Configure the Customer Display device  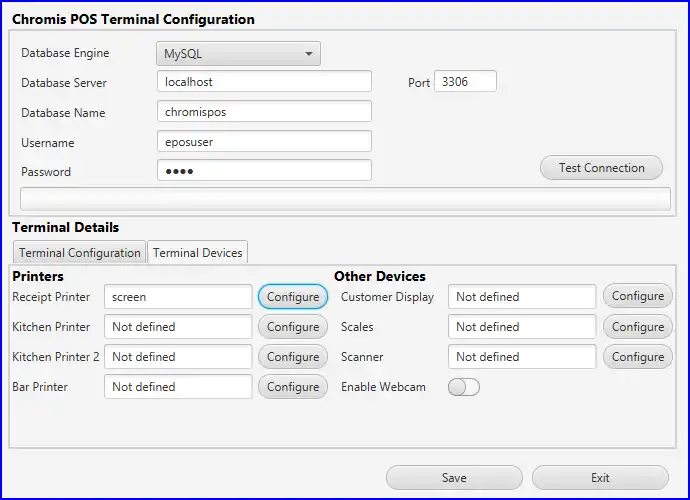click(x=637, y=297)
